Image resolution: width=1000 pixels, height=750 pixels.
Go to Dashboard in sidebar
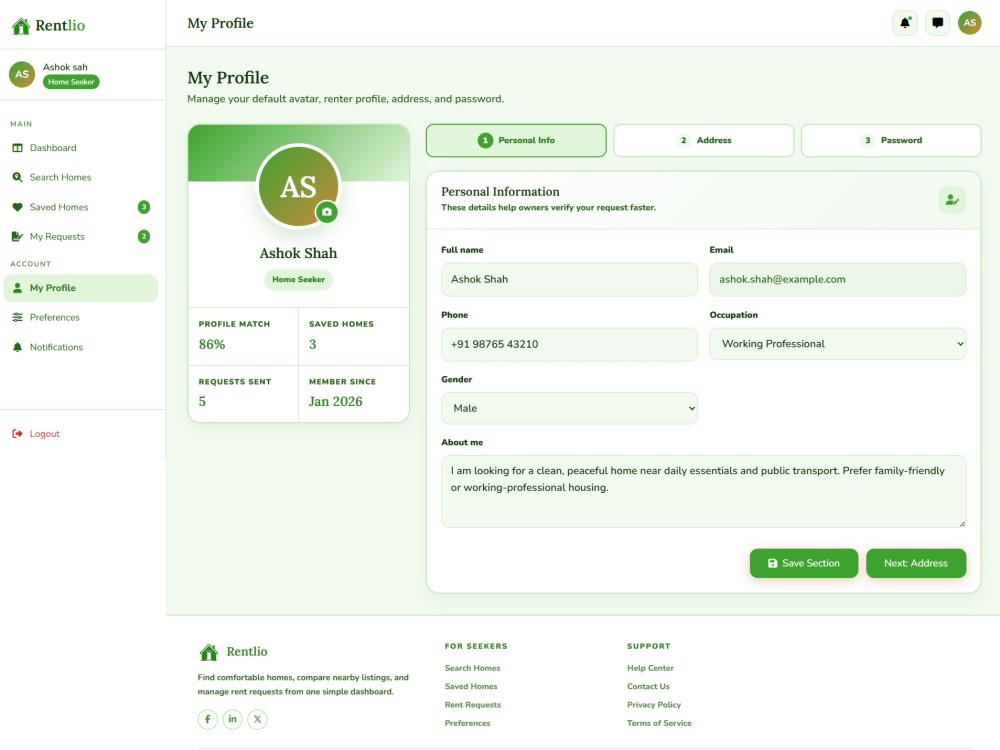[80, 148]
